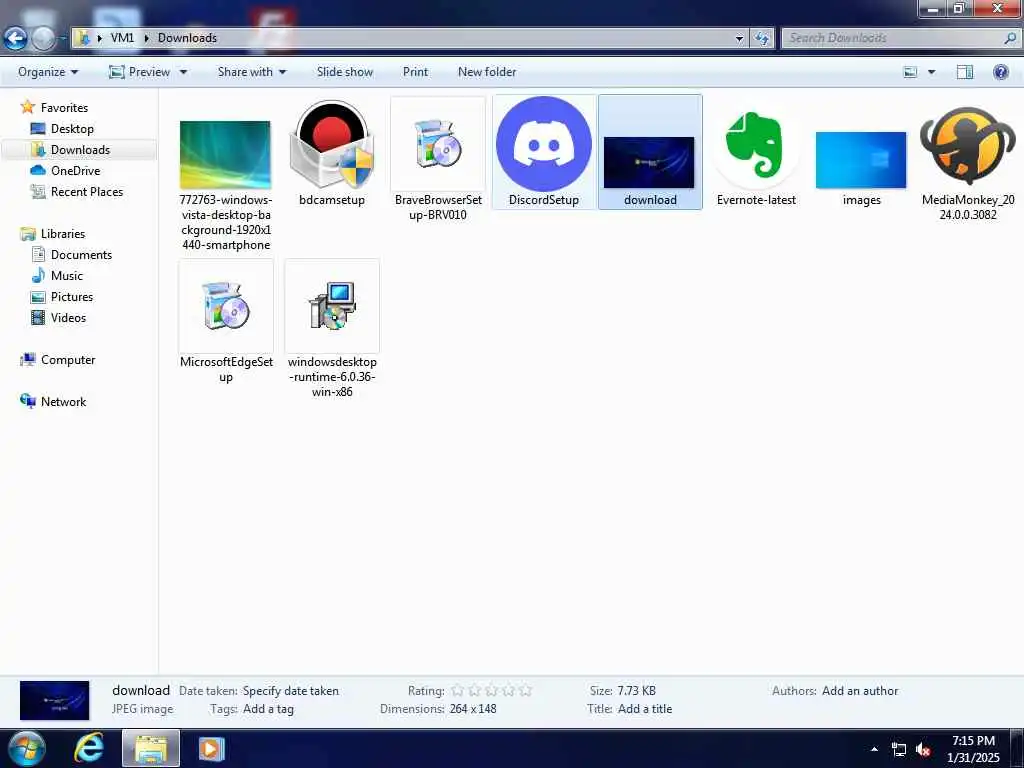Click into the Search Downloads field
The width and height of the screenshot is (1024, 768).
[x=891, y=38]
